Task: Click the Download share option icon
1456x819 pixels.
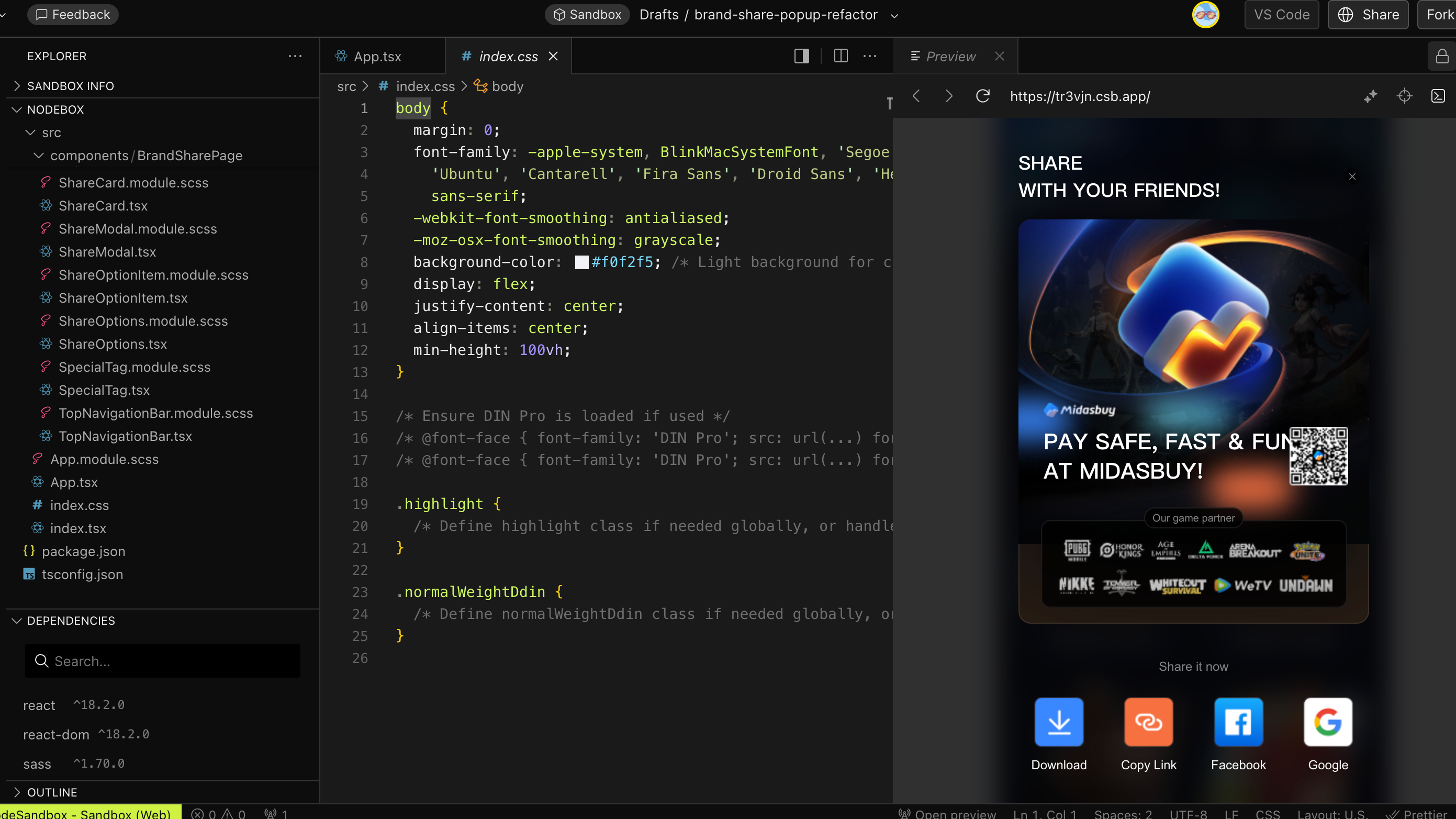Action: tap(1059, 722)
